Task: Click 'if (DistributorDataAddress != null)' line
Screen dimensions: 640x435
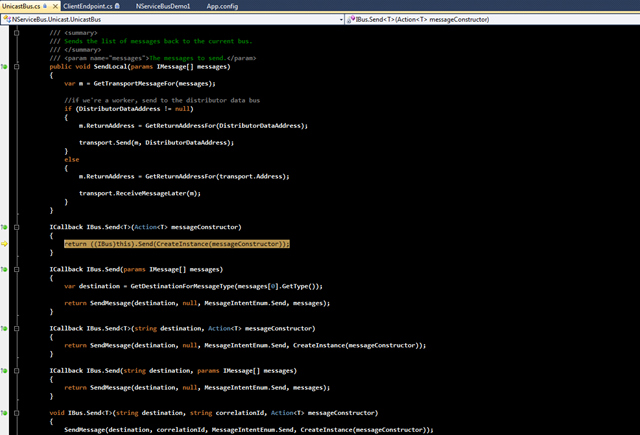Action: (129, 109)
